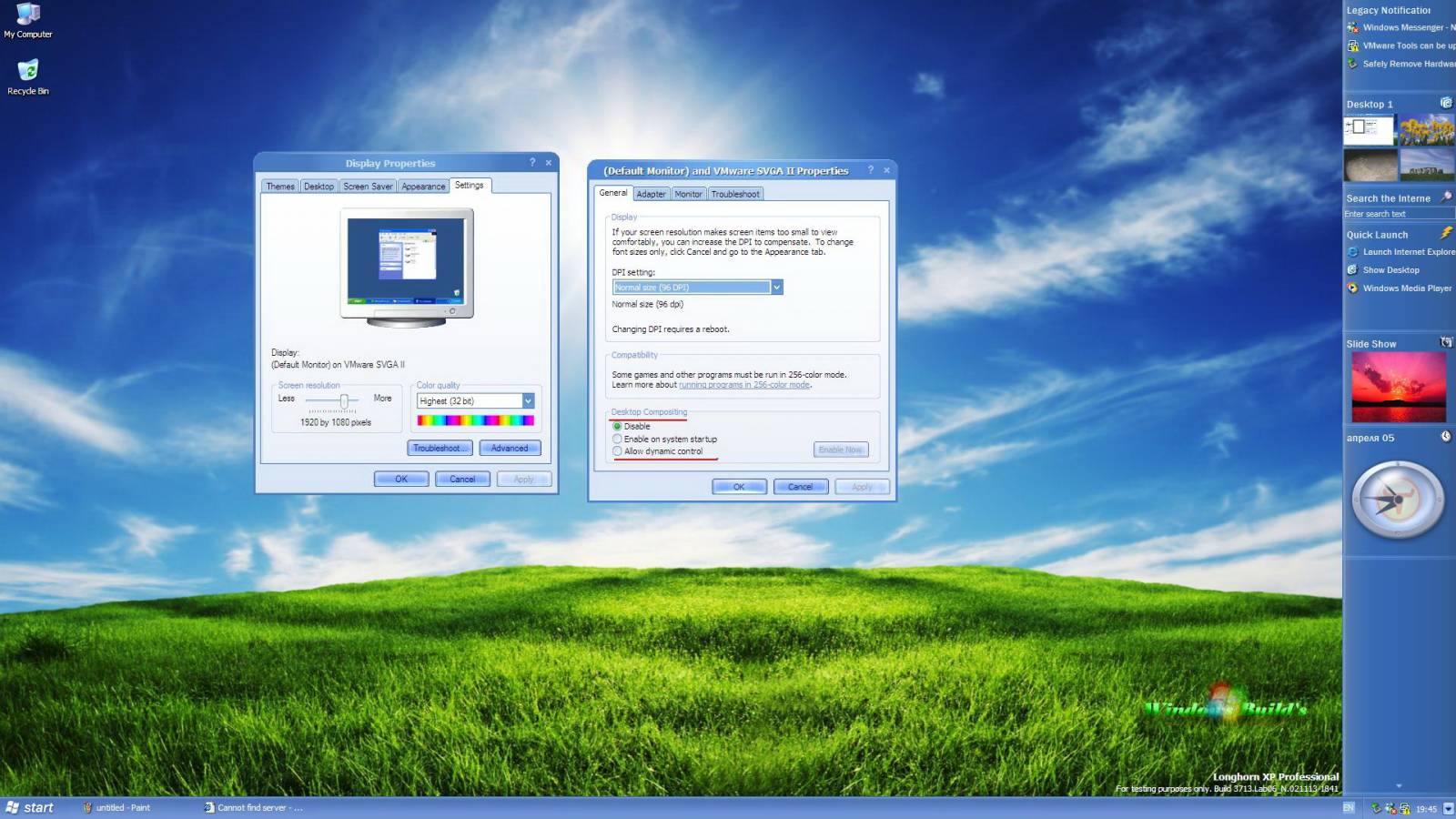Click the Enter search text field
The height and width of the screenshot is (819, 1456).
pyautogui.click(x=1399, y=214)
